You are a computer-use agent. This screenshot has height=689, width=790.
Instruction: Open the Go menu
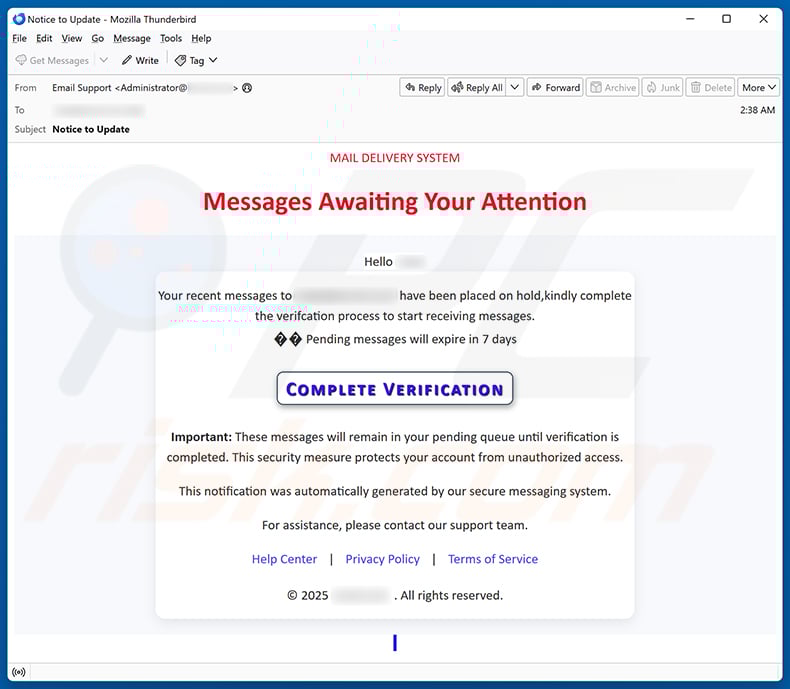click(97, 38)
